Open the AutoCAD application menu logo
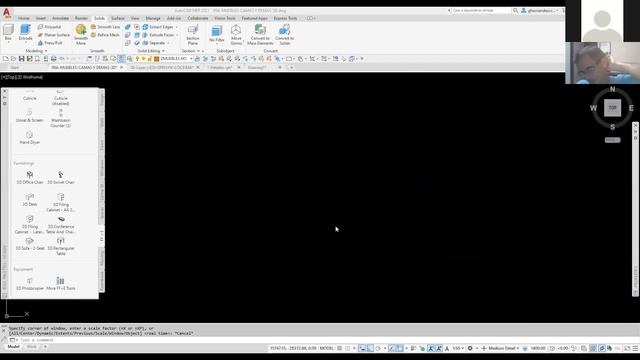This screenshot has width=640, height=360. click(x=7, y=13)
